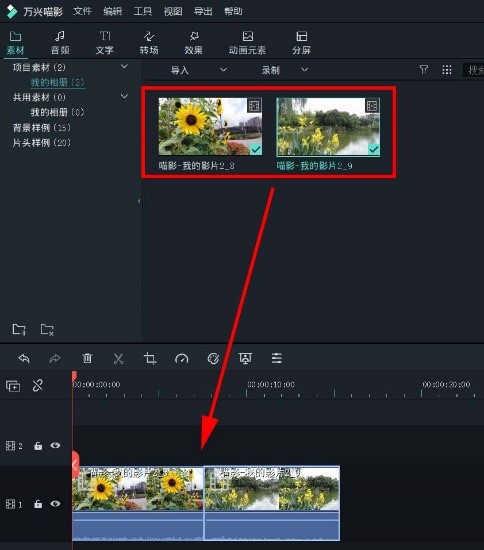Screen dimensions: 484x550
Task: Open the advanced edit sliders icon
Action: coord(277,358)
